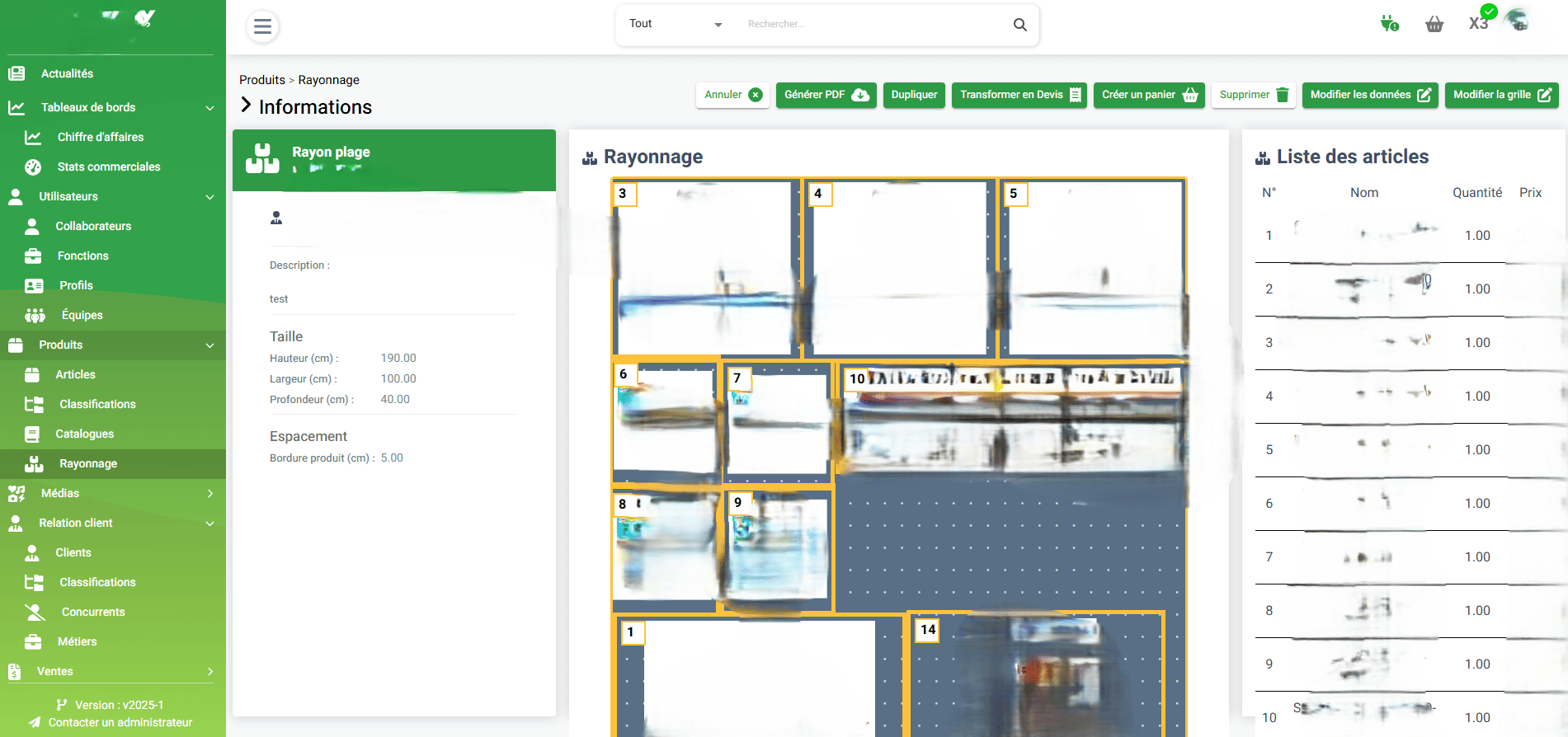Screen dimensions: 1568x737
Task: Click the Supprimer button
Action: 1254,95
